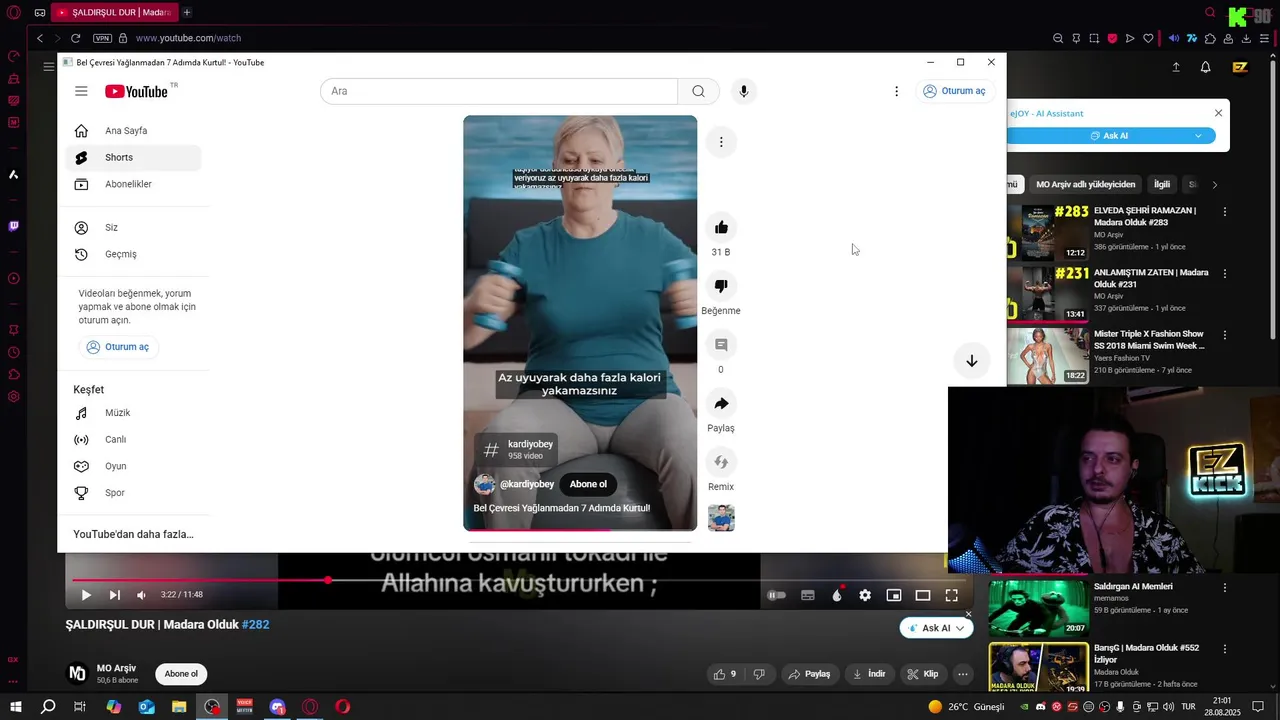Click Klip button under video
Screen dimensions: 1280x720
(x=923, y=674)
